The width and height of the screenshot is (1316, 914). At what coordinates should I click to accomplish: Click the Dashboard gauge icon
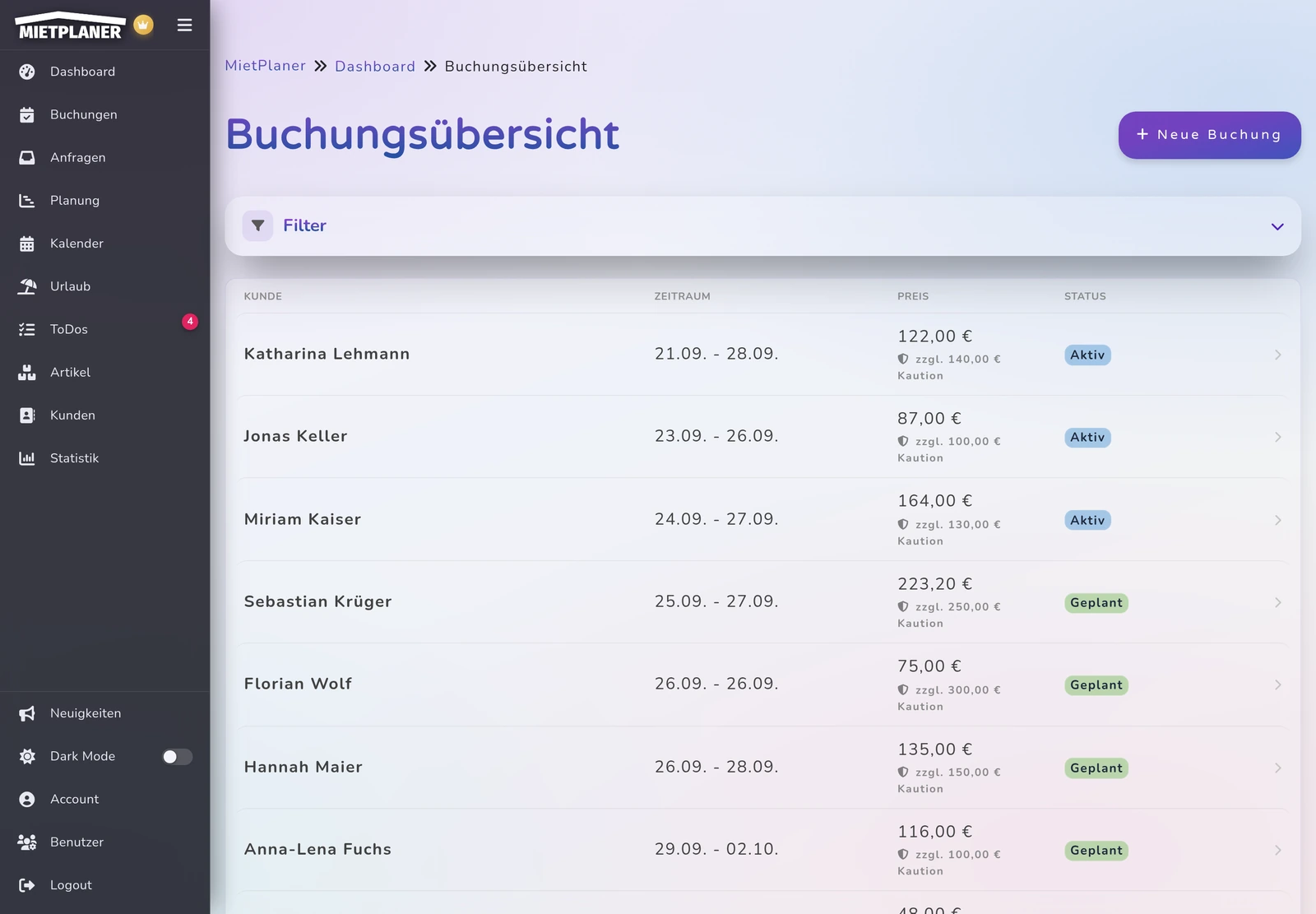[27, 72]
